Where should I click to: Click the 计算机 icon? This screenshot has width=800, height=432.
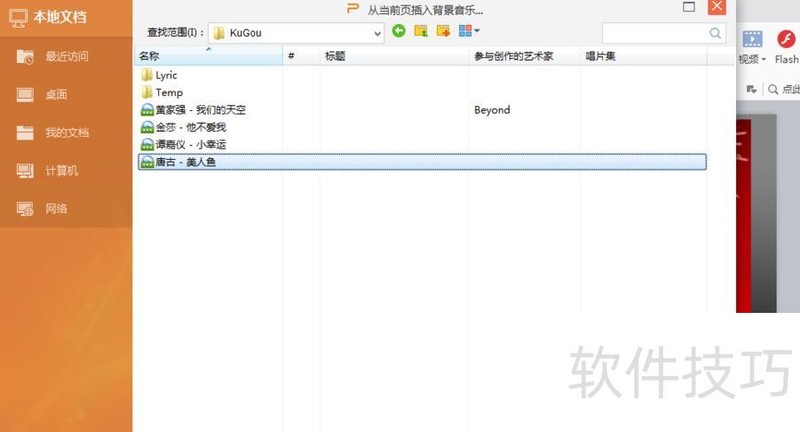coord(24,170)
